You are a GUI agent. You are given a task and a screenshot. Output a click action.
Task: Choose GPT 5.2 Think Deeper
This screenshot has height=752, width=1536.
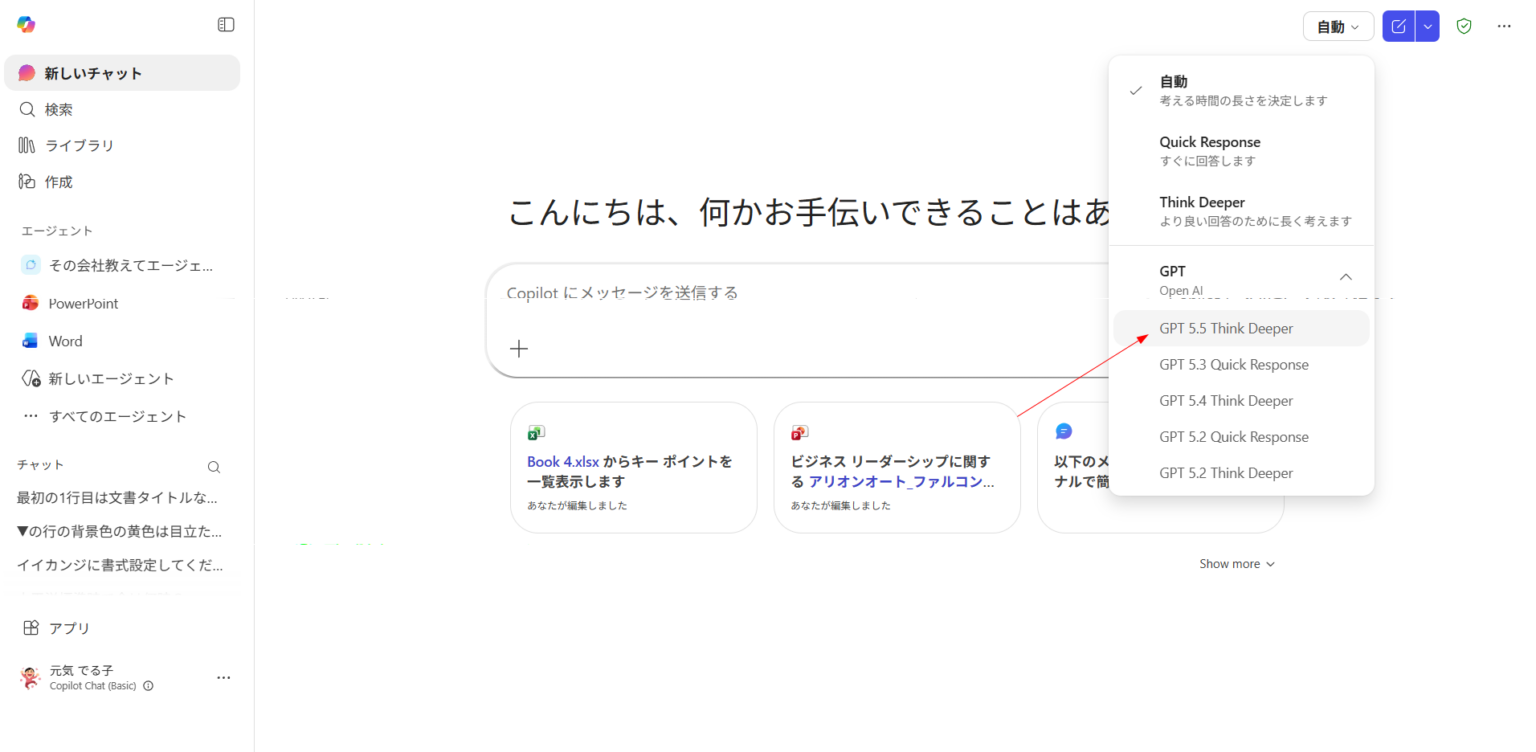1241,472
